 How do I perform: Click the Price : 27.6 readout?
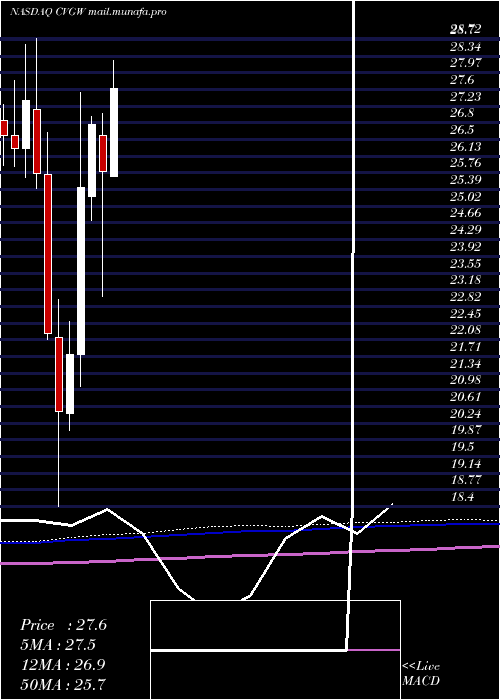[63, 625]
